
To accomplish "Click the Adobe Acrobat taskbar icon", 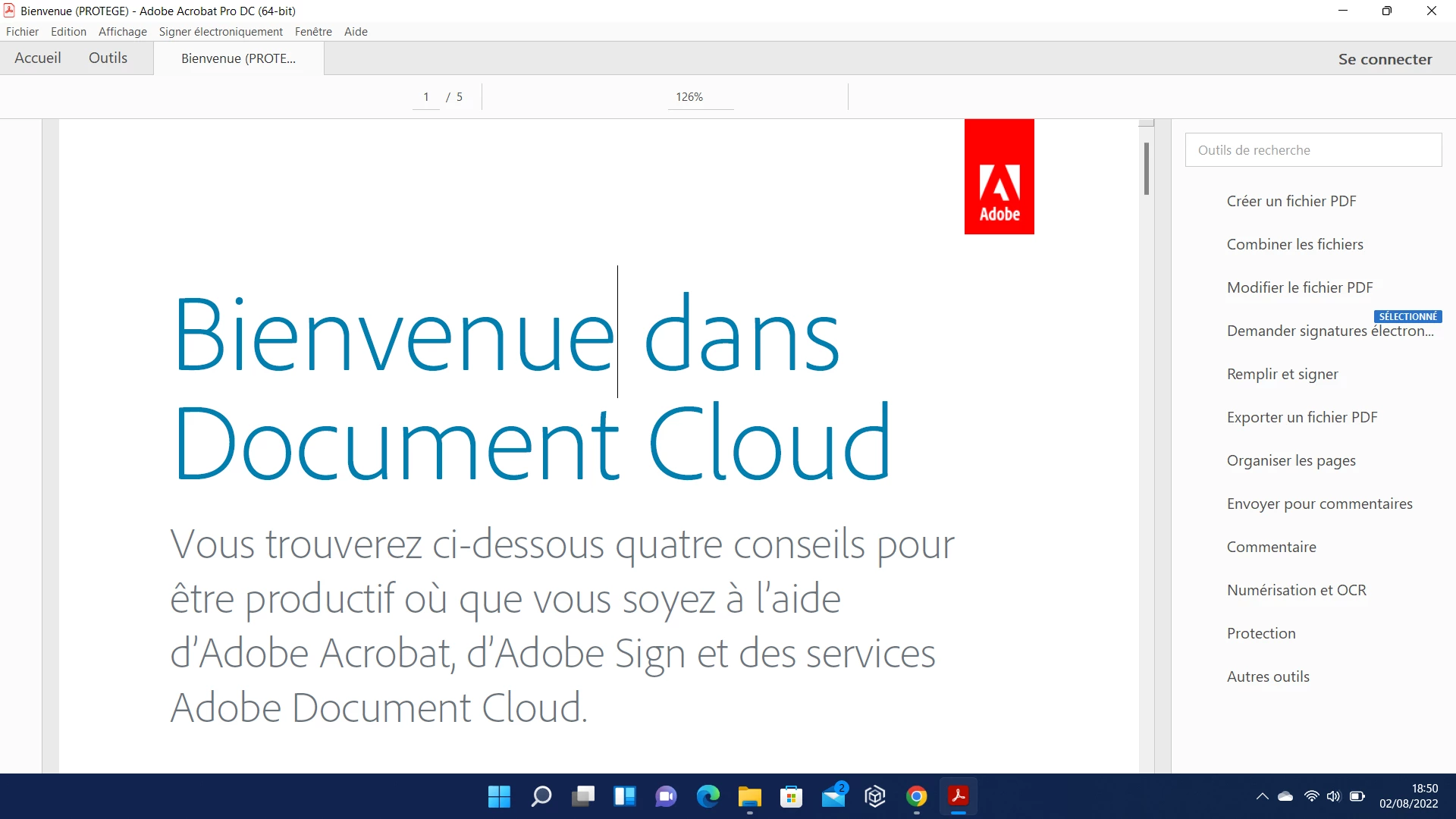I will pyautogui.click(x=958, y=796).
